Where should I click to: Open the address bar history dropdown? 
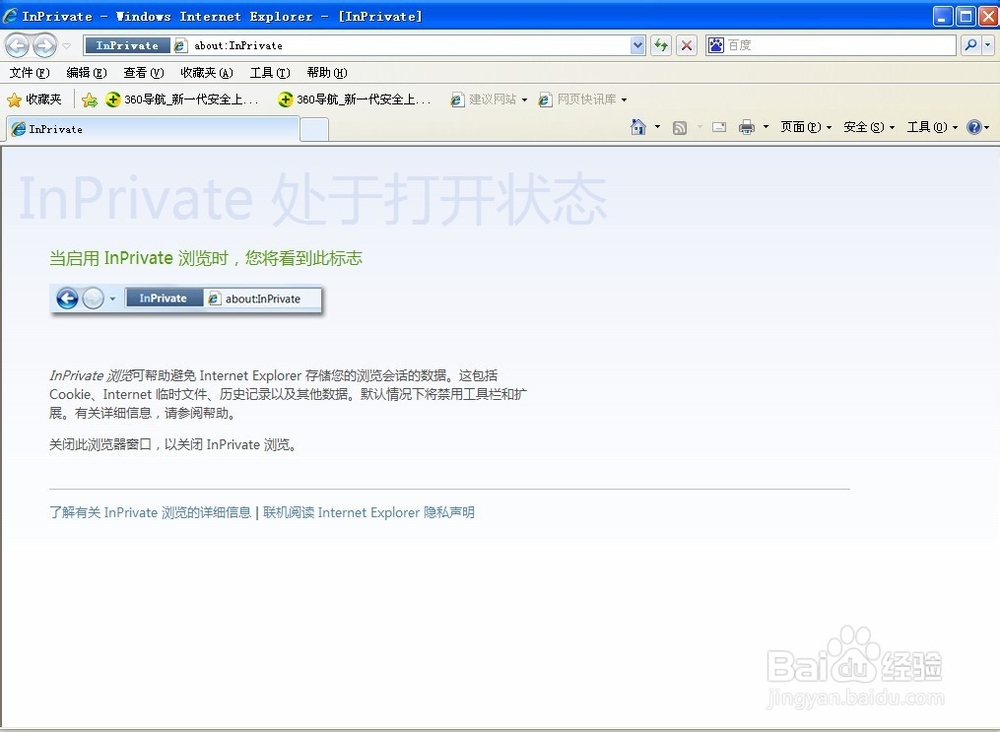[x=638, y=45]
